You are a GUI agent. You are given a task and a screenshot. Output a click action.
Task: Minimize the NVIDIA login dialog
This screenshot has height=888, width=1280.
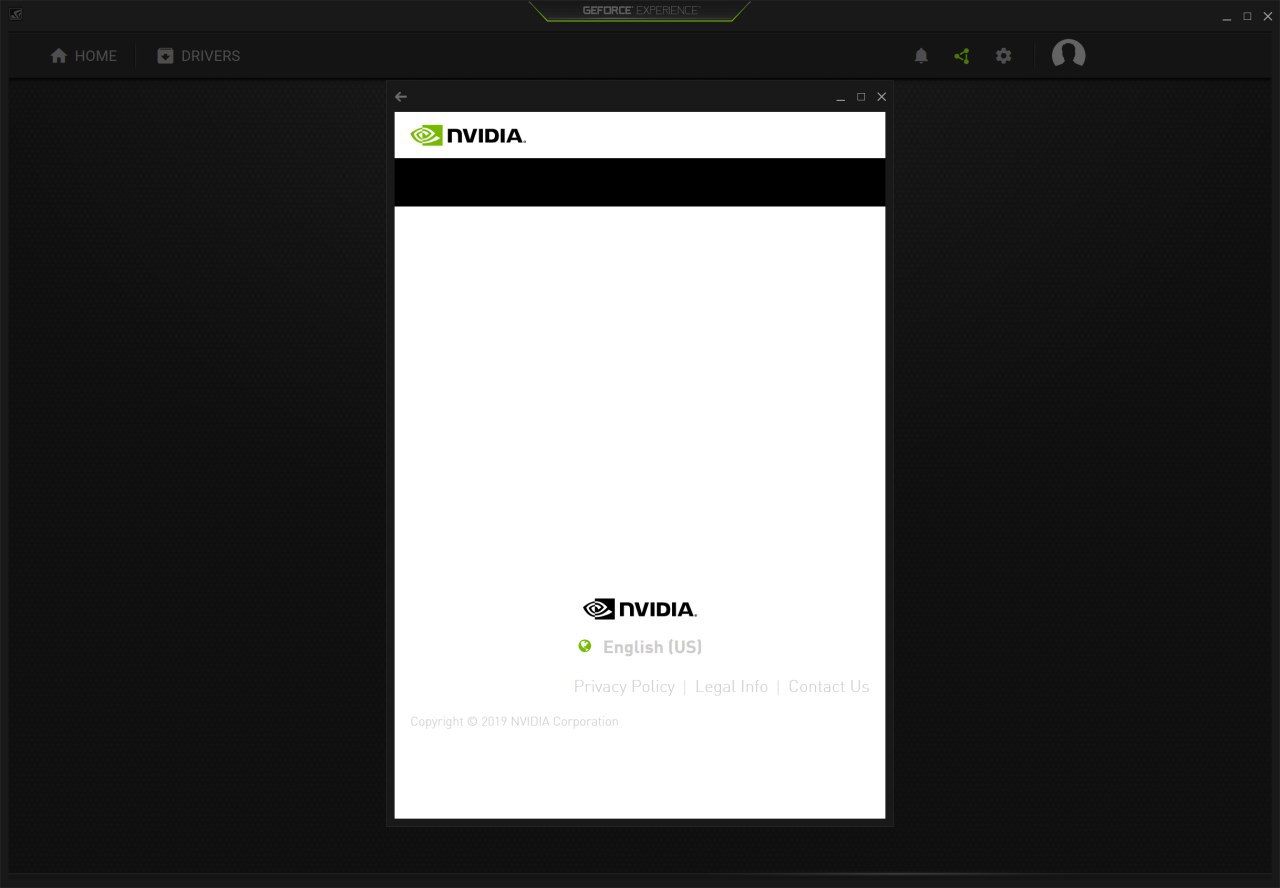pos(841,97)
